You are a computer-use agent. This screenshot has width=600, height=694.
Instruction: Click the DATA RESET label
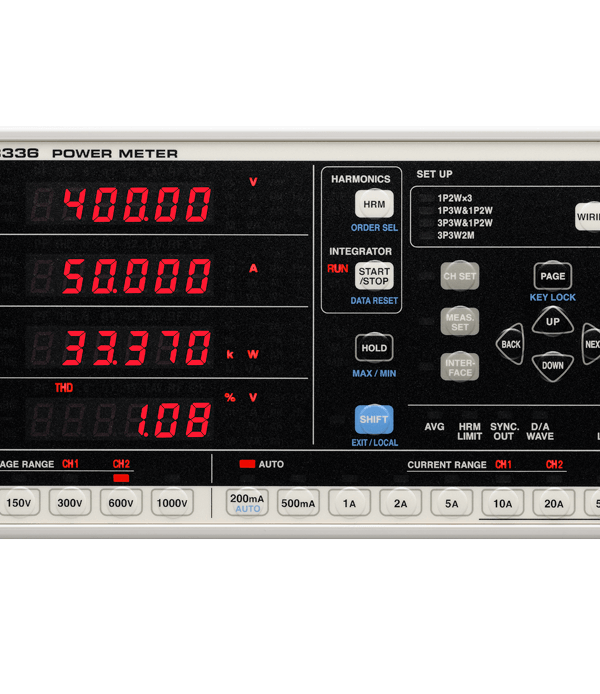click(x=374, y=301)
